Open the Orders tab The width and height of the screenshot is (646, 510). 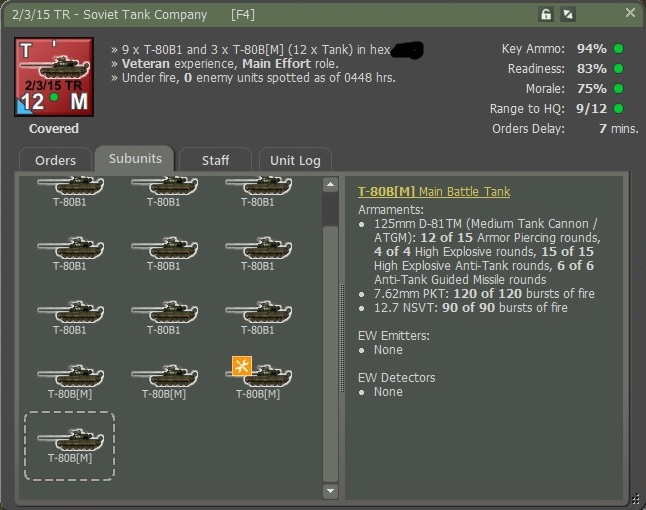coord(55,160)
